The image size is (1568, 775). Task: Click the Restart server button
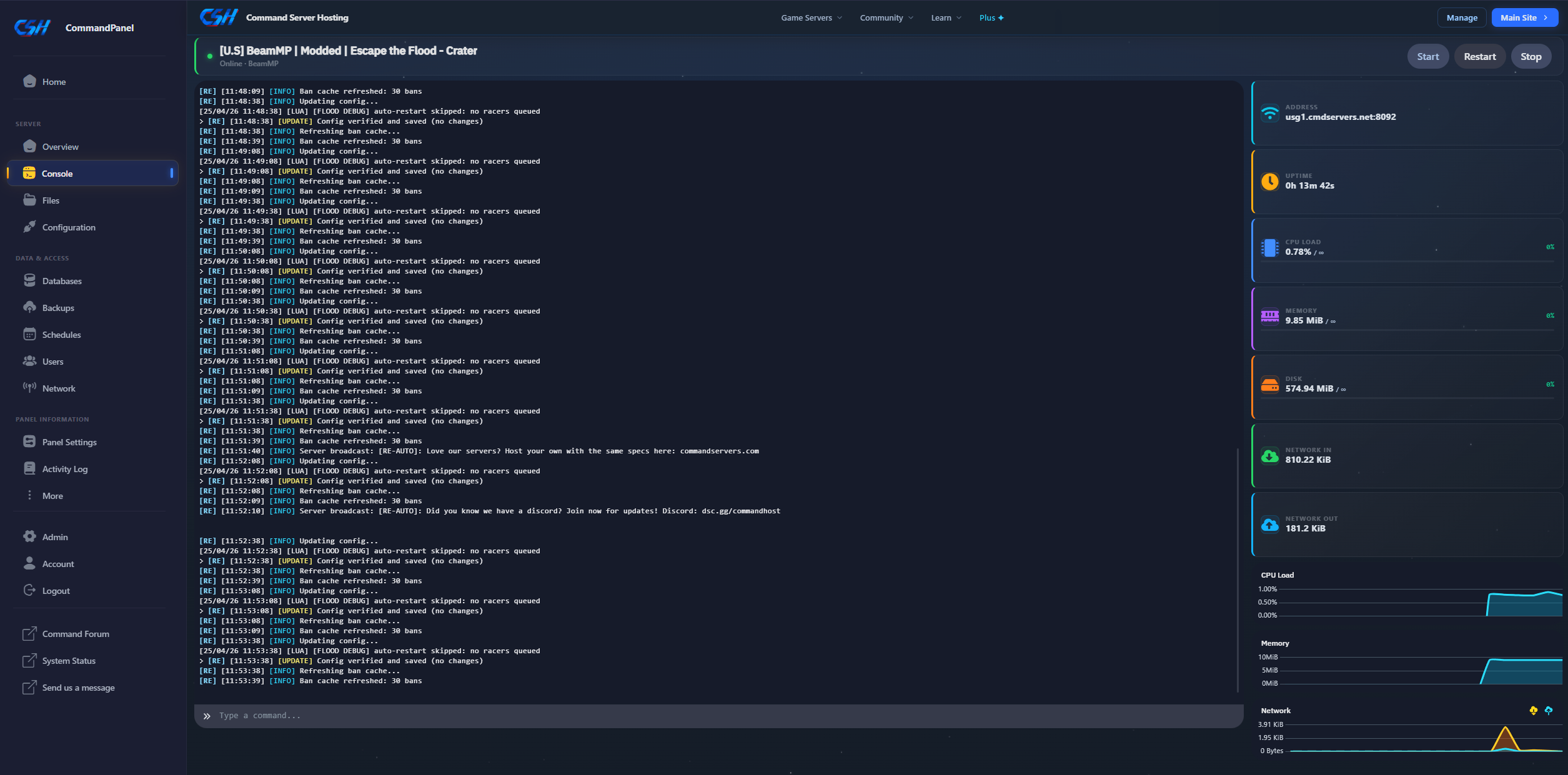coord(1480,56)
